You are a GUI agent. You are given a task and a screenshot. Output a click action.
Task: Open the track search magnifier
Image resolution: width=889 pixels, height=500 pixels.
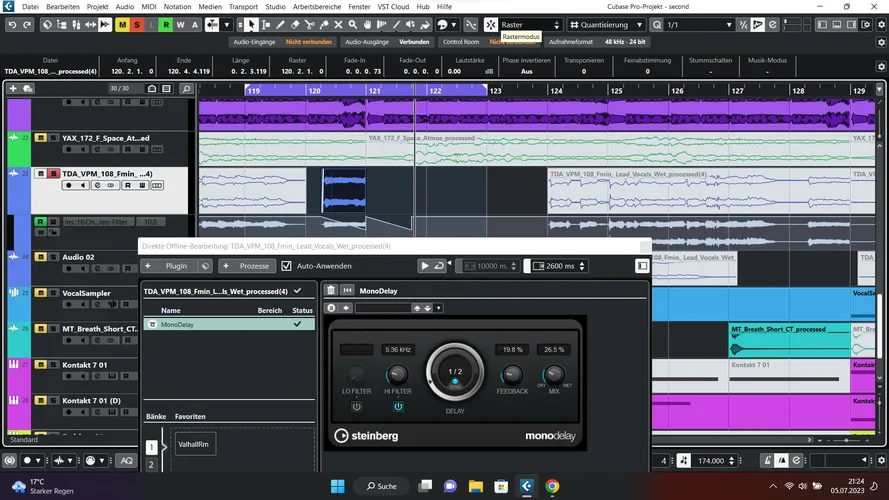pos(186,88)
